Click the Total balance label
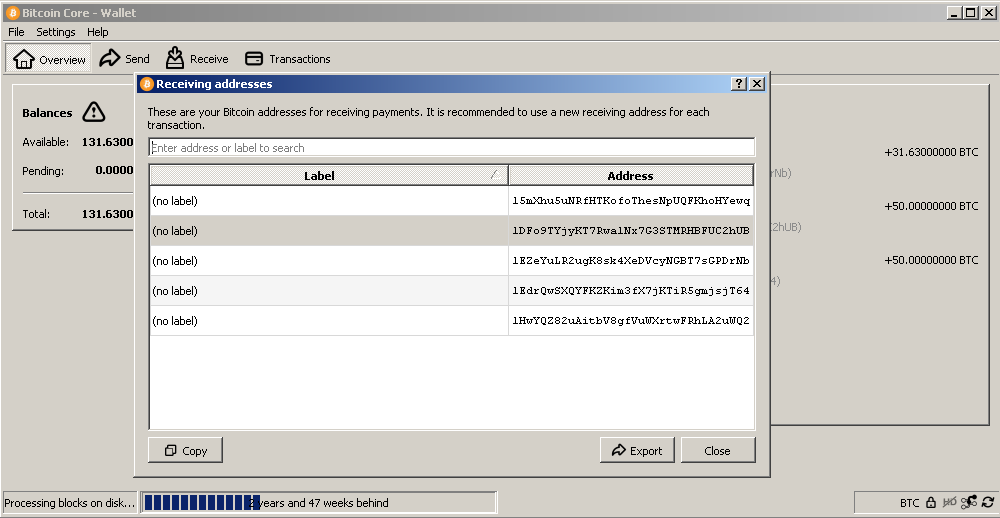 coord(36,214)
